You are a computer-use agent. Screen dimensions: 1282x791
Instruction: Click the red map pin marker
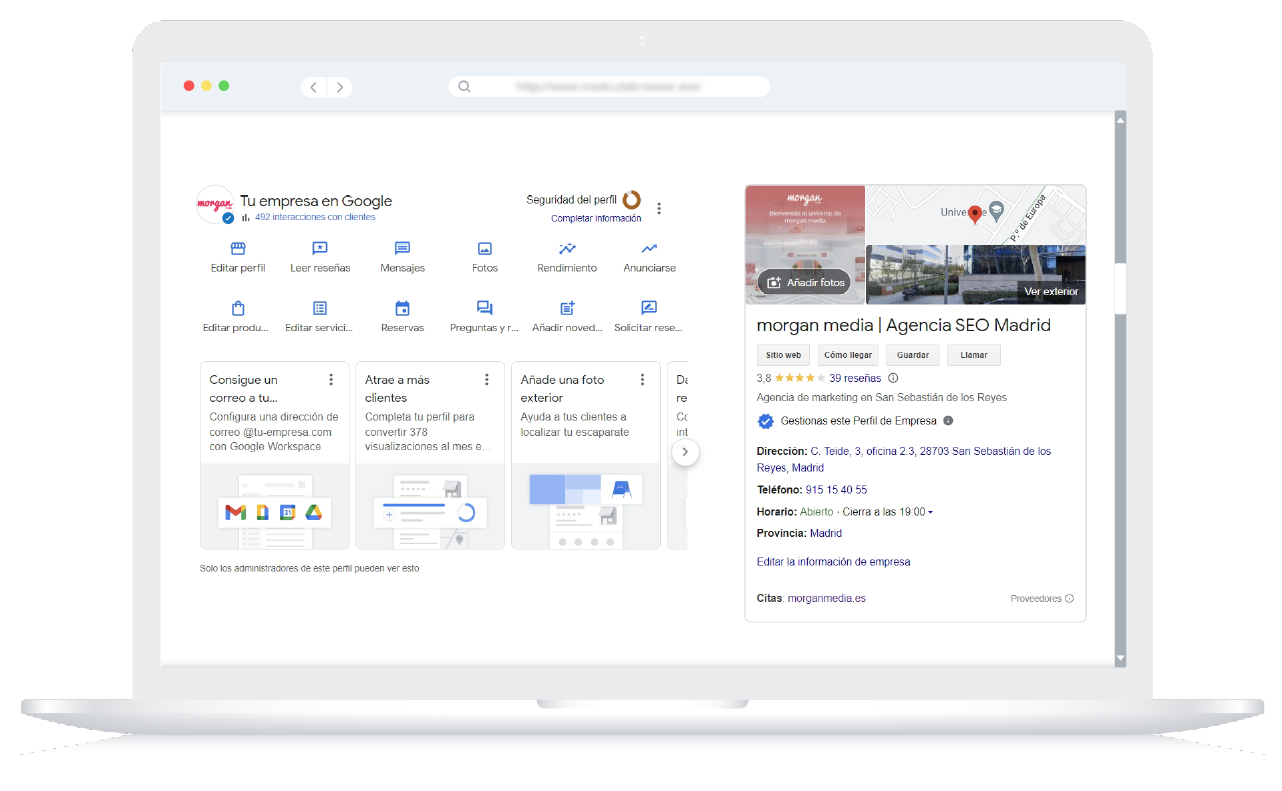(x=975, y=214)
